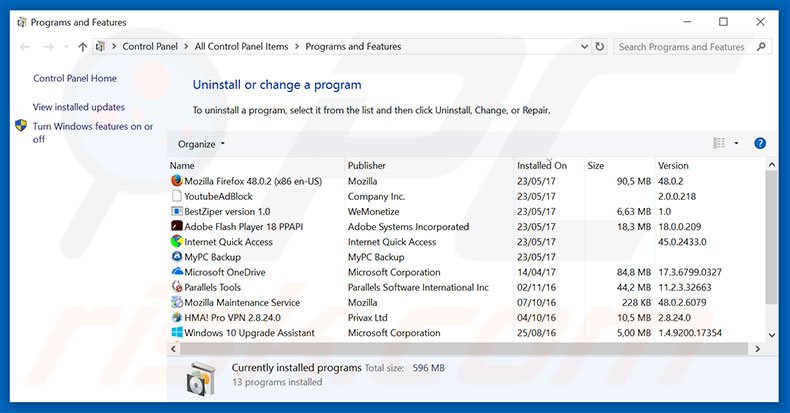Click the WeMonetize publisher cell

[373, 212]
